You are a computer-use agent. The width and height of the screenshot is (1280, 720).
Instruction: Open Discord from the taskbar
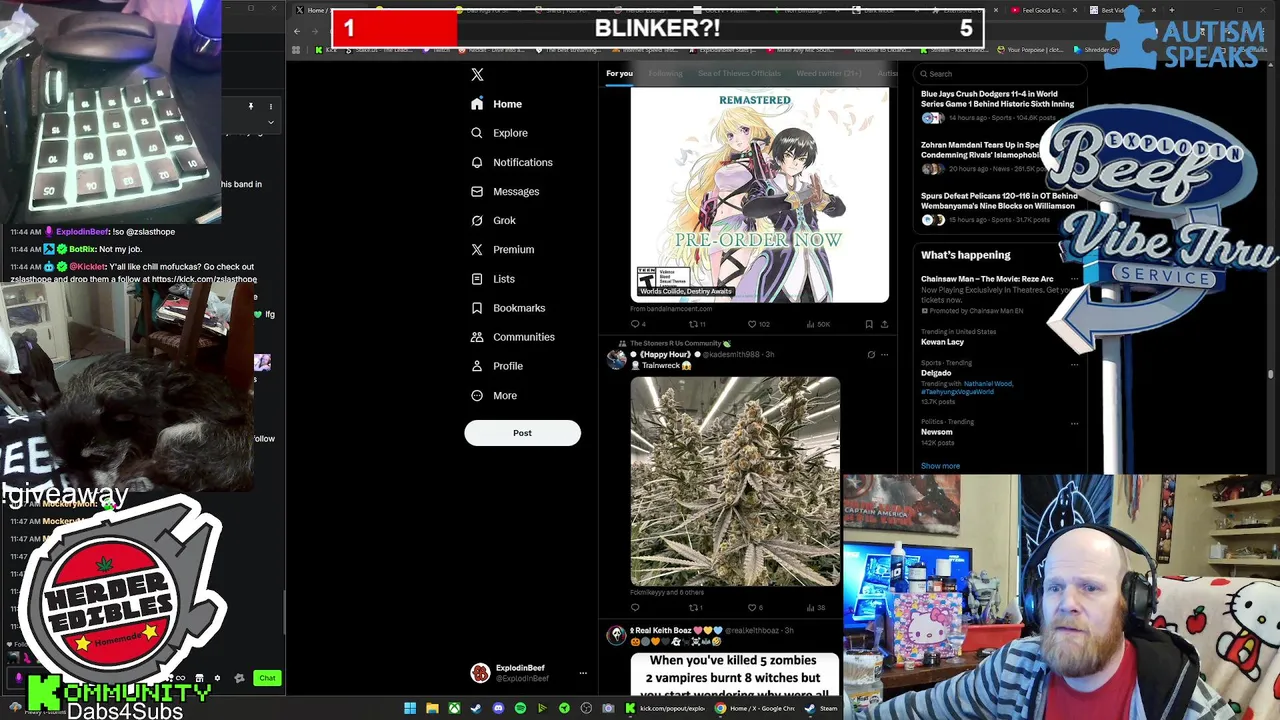[x=498, y=709]
